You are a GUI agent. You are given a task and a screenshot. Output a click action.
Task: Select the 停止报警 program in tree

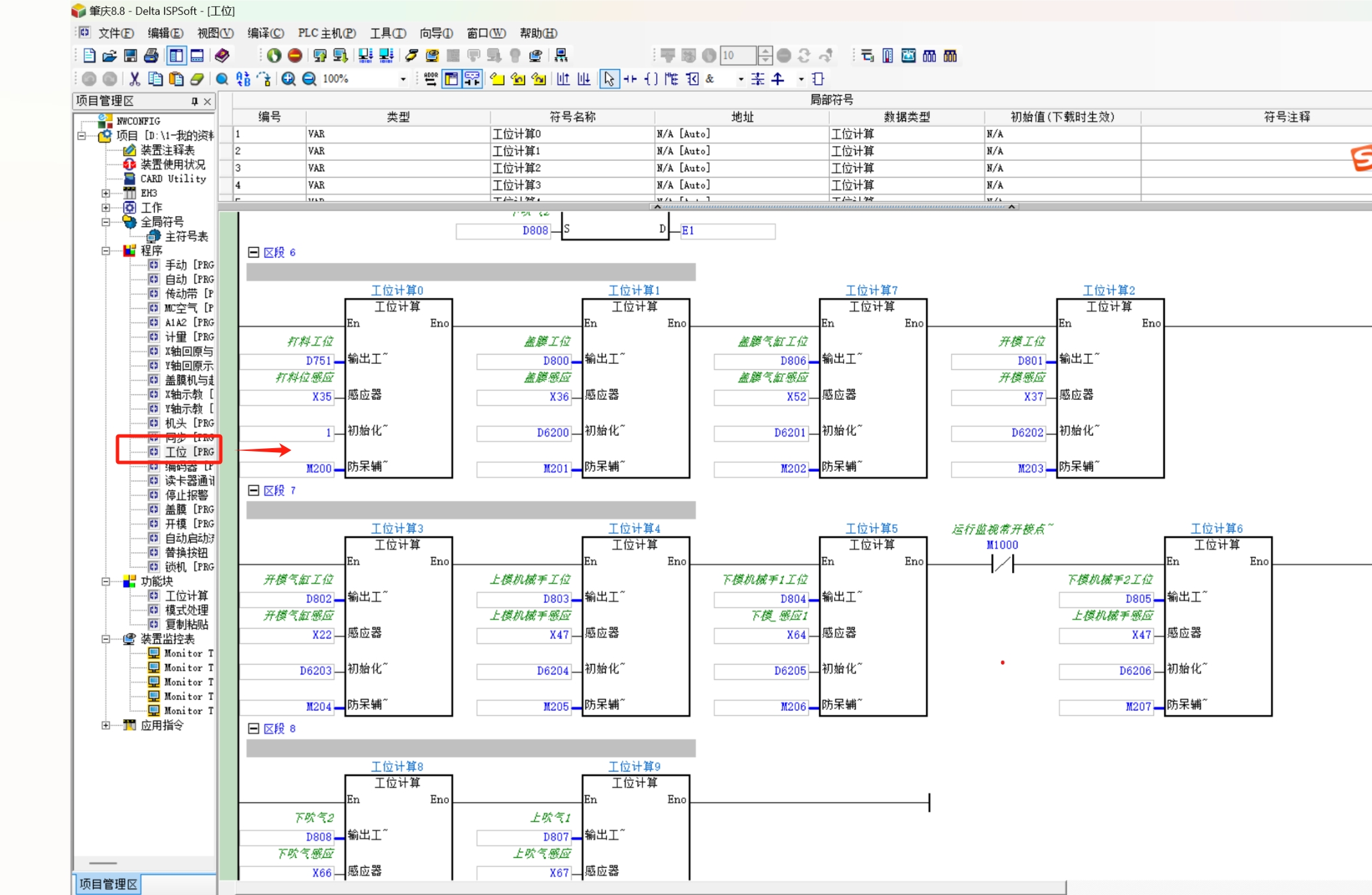[186, 495]
